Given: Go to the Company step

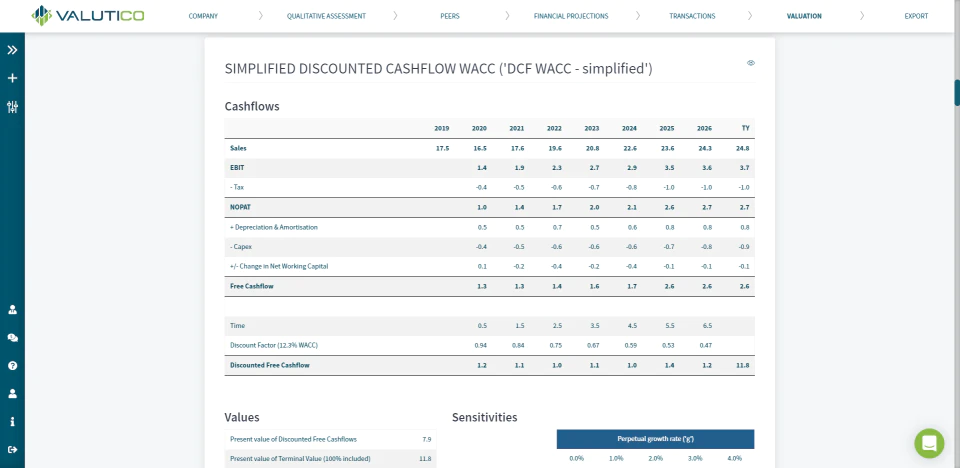Looking at the screenshot, I should click(x=203, y=16).
